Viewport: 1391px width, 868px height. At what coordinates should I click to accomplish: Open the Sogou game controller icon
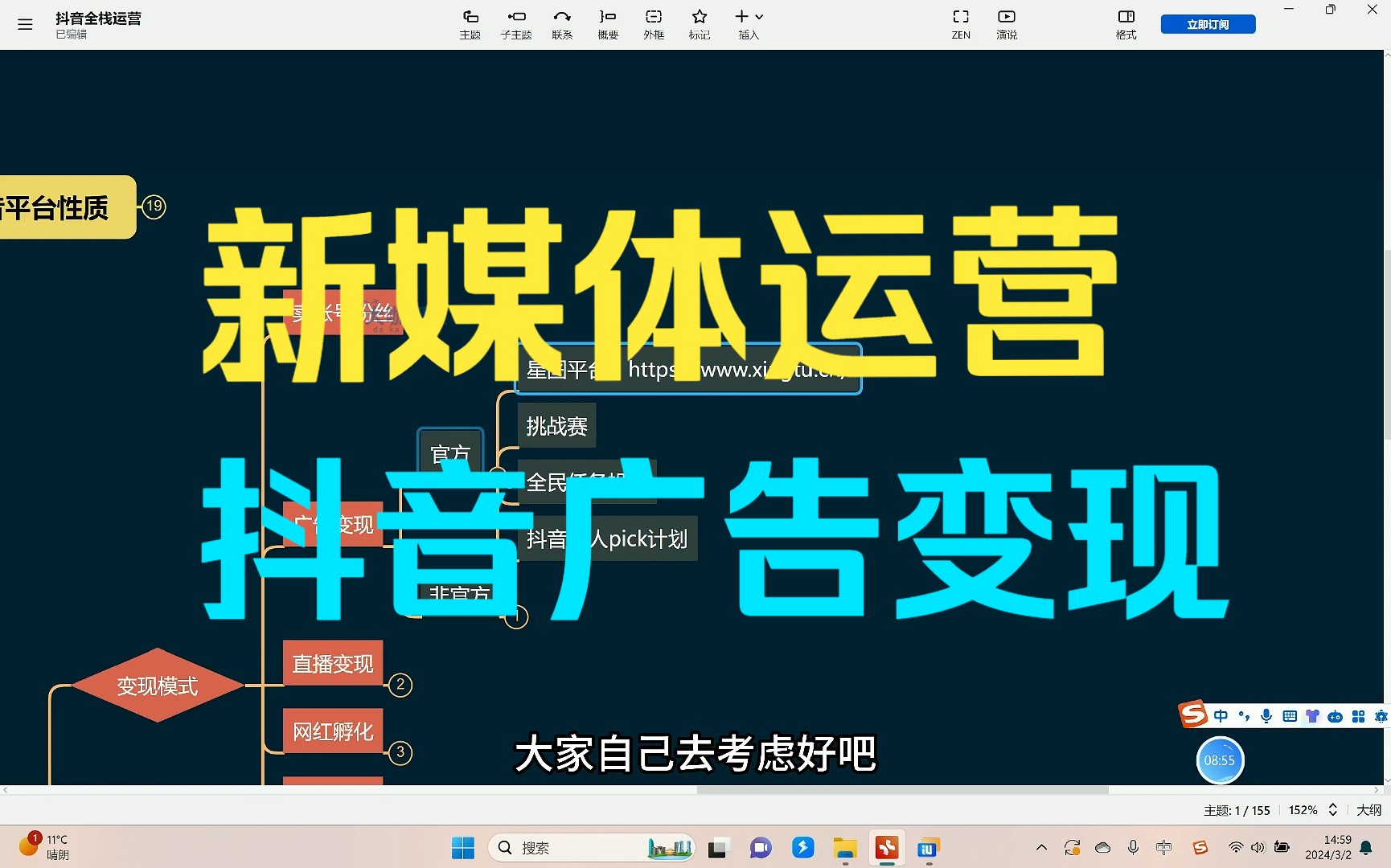1336,716
